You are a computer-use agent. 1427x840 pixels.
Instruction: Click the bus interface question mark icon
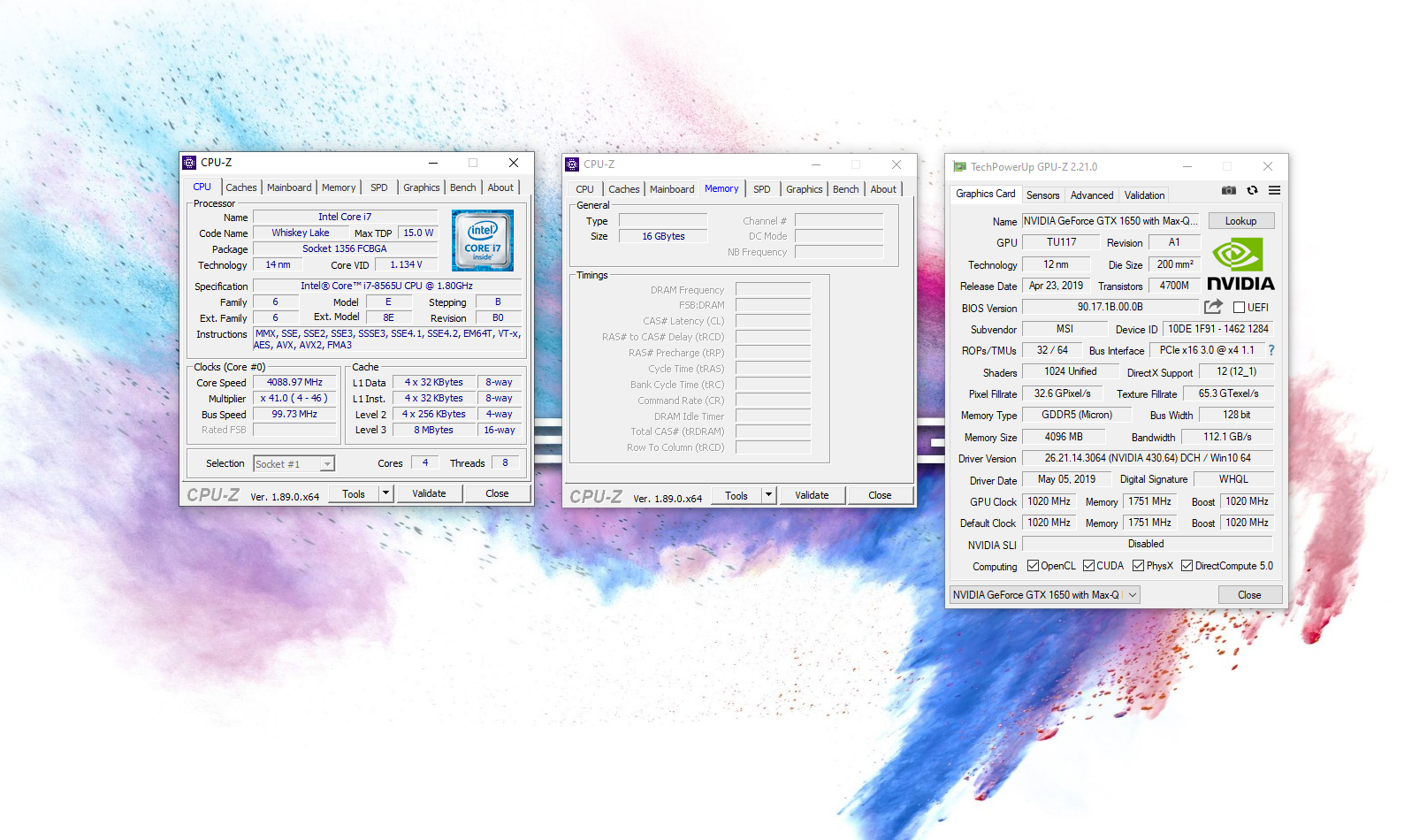pos(1271,350)
